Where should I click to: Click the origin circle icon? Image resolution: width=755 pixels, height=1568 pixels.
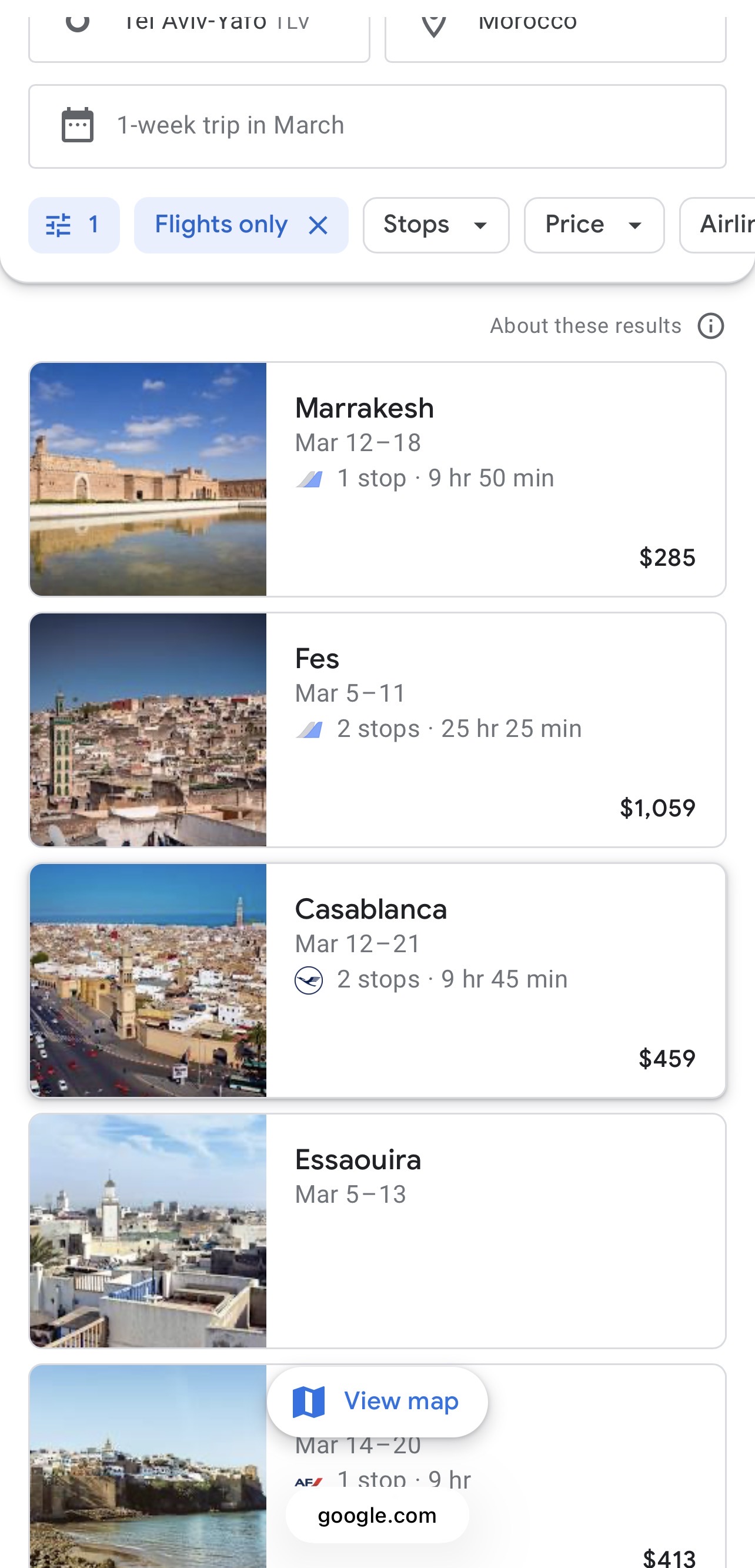coord(78,23)
